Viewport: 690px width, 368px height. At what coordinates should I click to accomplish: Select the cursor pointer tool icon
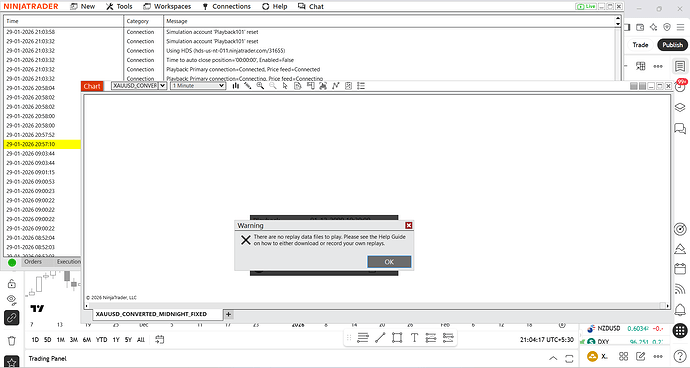tap(285, 86)
